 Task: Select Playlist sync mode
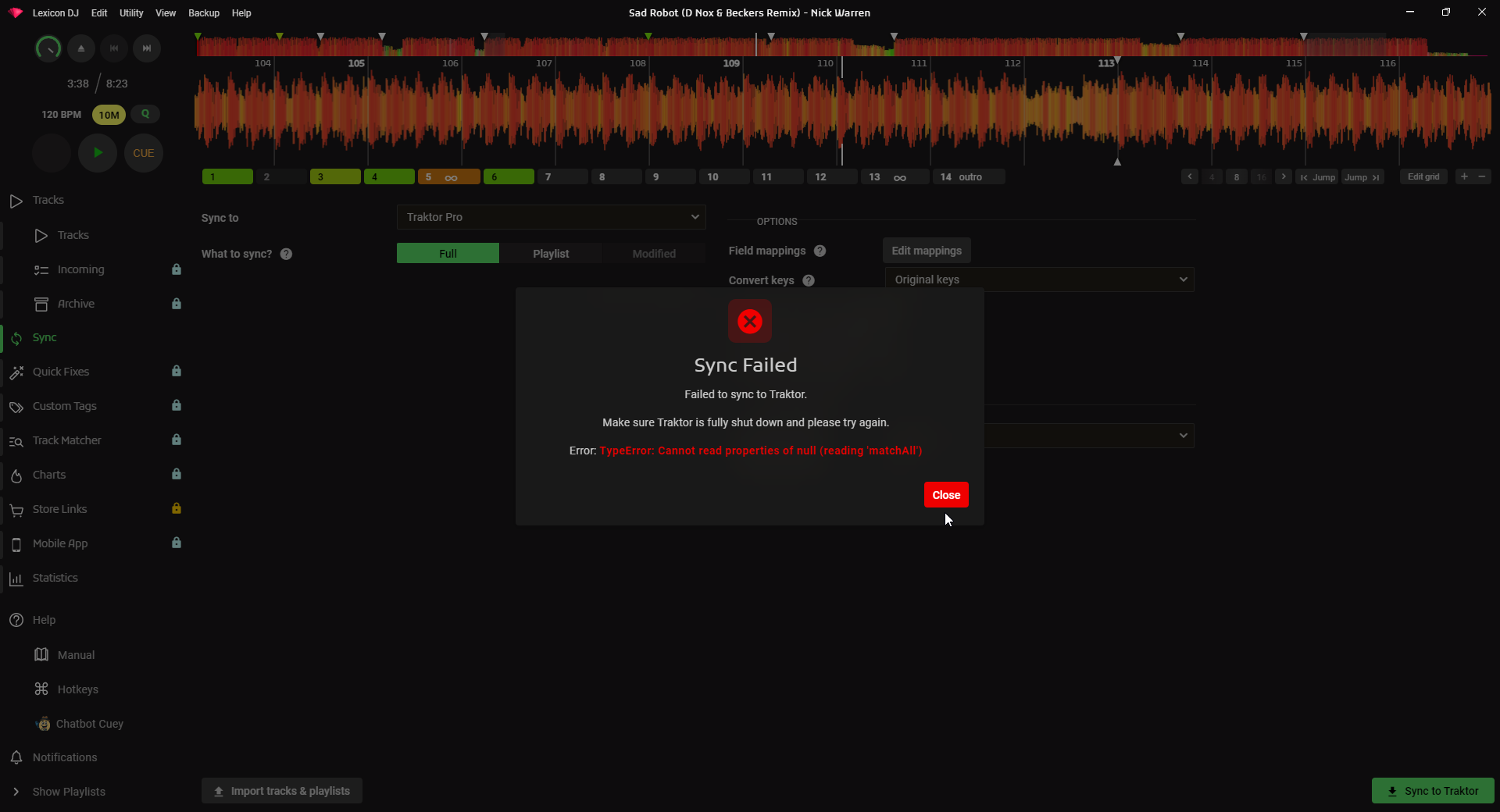click(x=551, y=254)
